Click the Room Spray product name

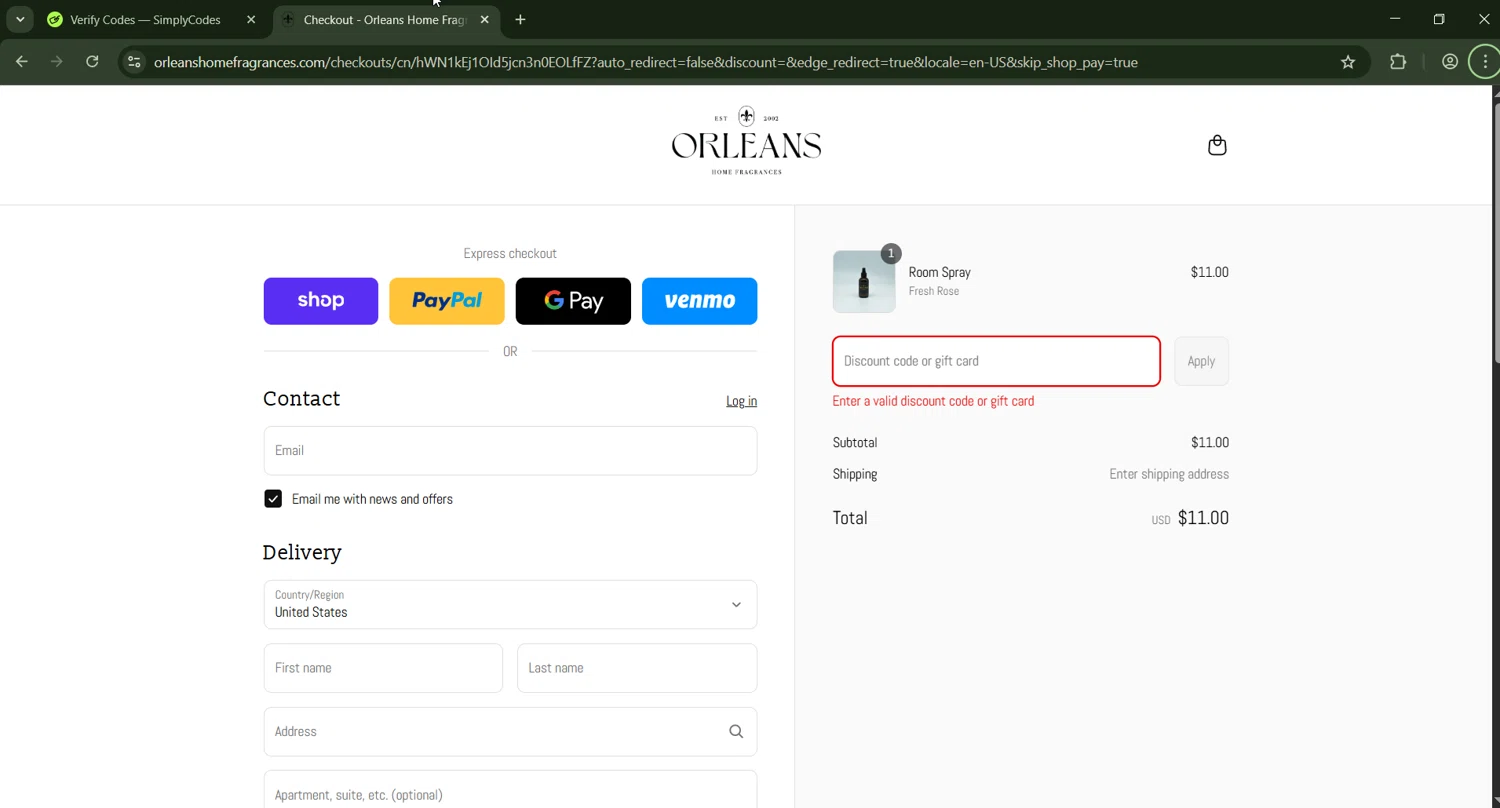(x=939, y=272)
